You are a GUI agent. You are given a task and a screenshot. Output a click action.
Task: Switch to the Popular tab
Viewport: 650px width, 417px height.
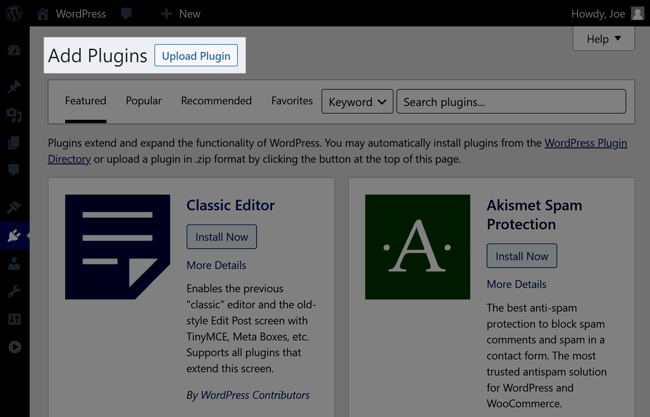(x=144, y=101)
